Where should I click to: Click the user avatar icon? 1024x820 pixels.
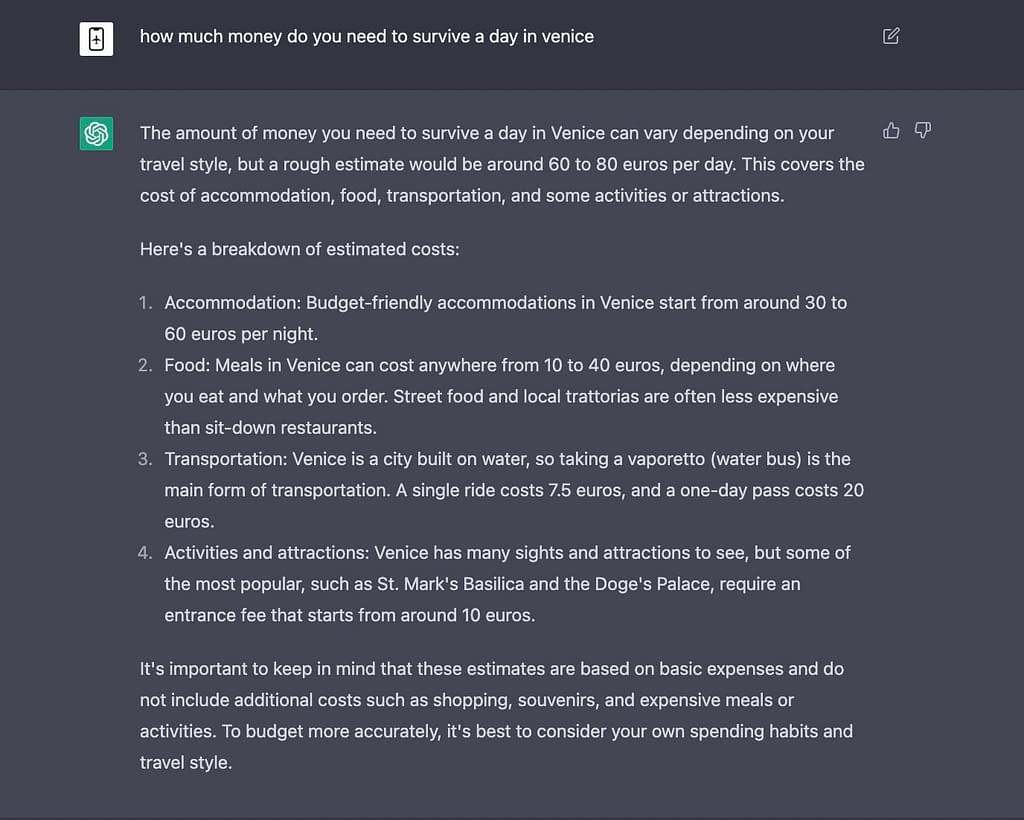pos(96,39)
